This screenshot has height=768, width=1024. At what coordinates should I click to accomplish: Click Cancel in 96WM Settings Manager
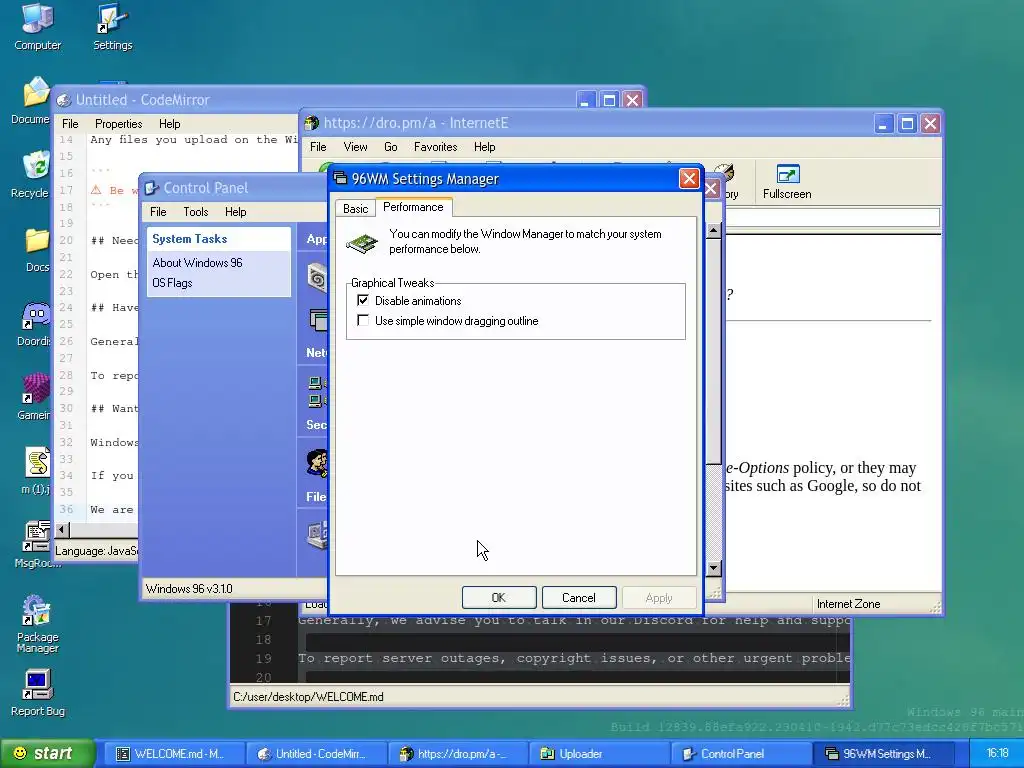579,598
